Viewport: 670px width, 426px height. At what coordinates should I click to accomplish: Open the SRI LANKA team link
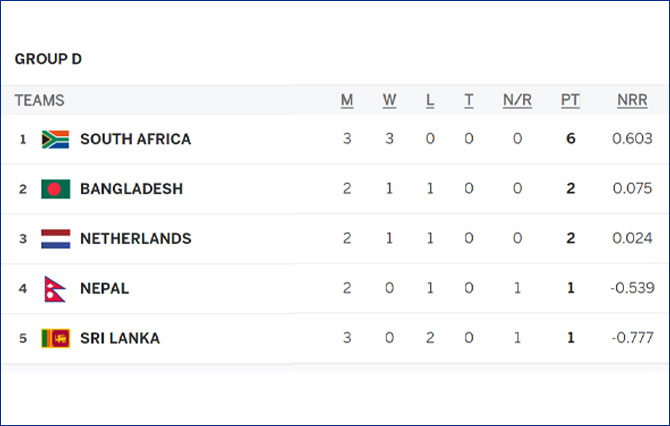click(x=120, y=338)
